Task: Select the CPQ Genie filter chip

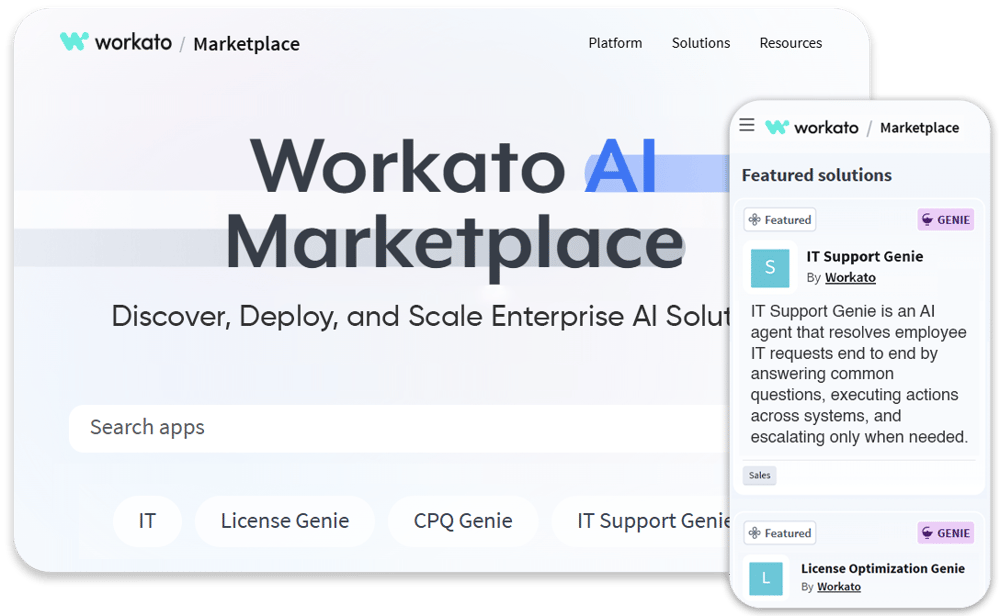Action: [x=463, y=521]
